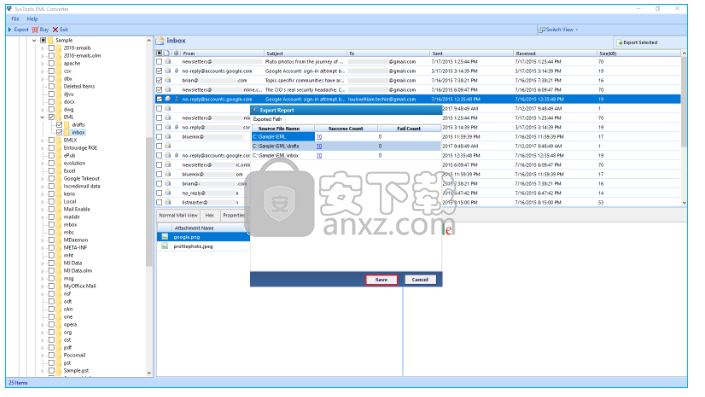Open success count link for EML\inbox

(319, 156)
